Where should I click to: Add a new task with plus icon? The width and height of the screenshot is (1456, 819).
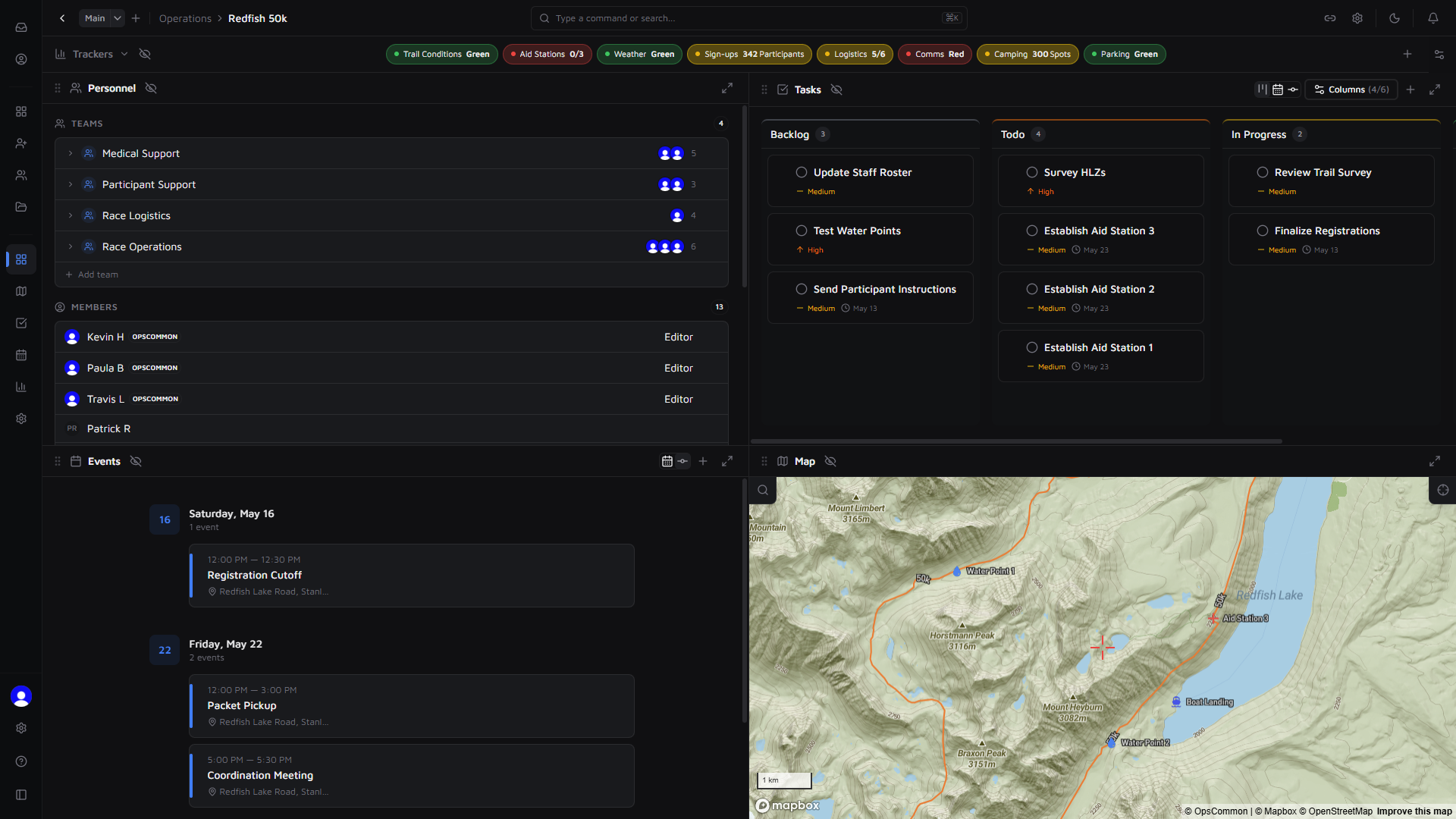tap(1410, 89)
